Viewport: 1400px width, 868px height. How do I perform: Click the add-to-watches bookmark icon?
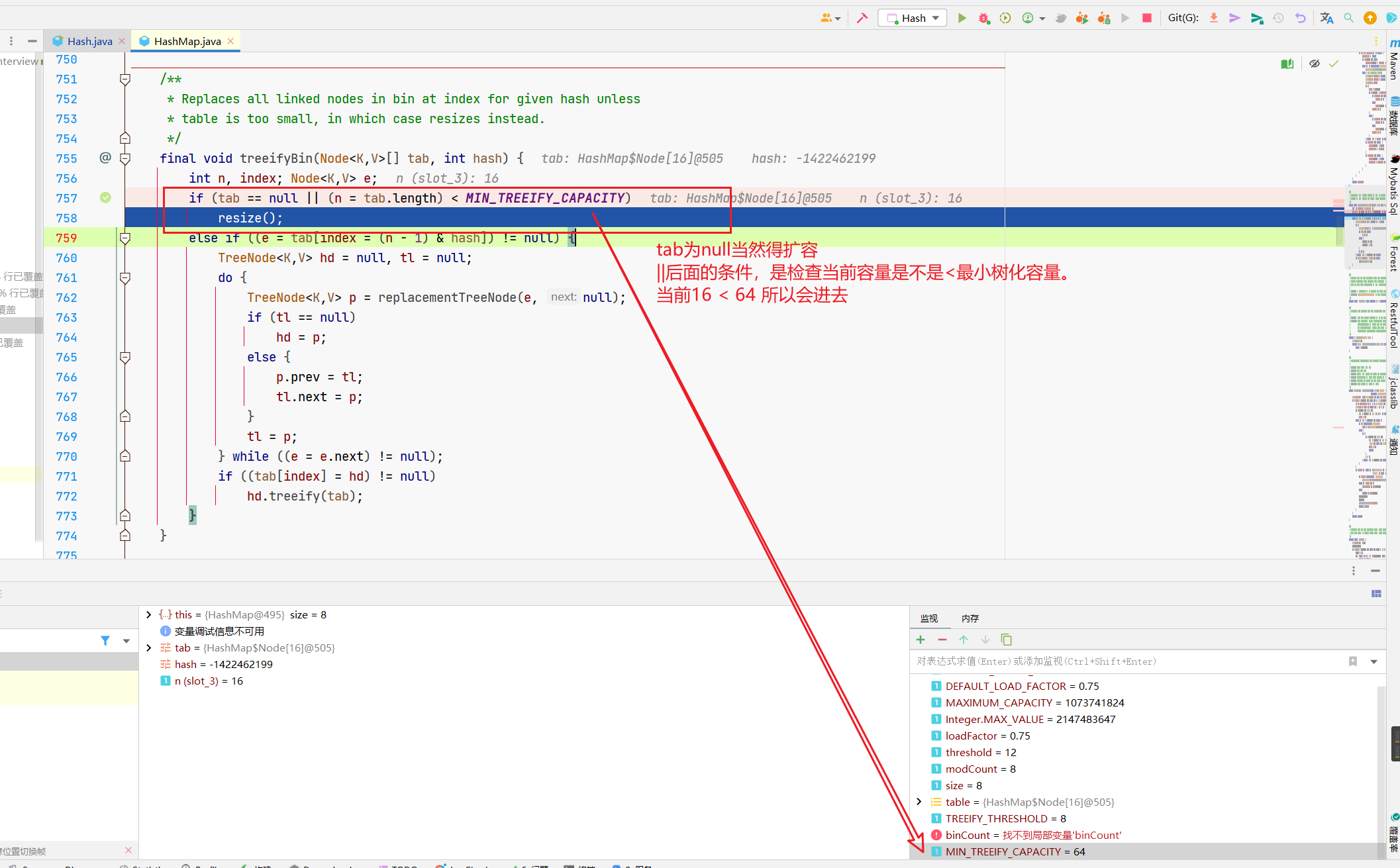pos(1353,661)
